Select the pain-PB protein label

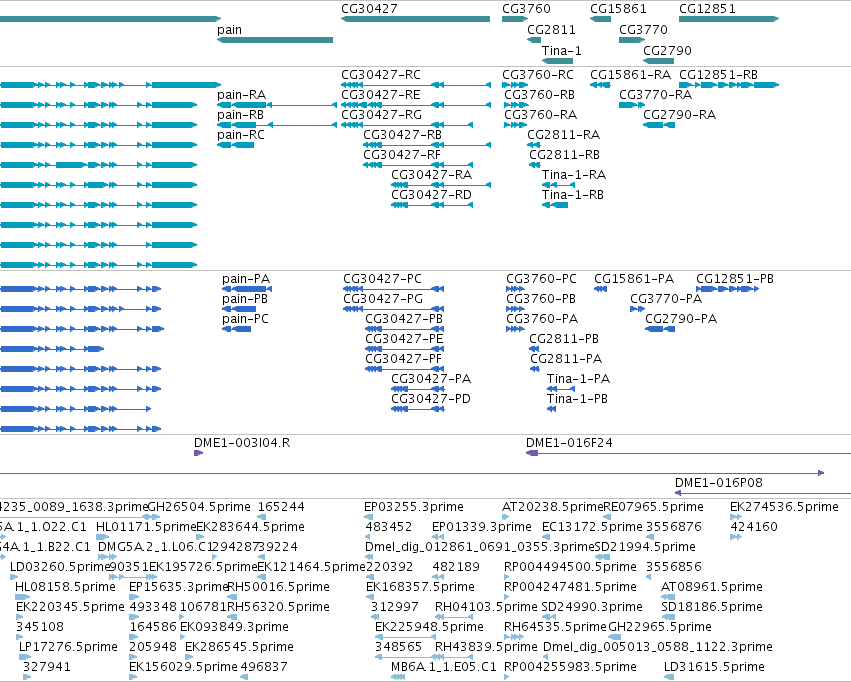pos(245,299)
